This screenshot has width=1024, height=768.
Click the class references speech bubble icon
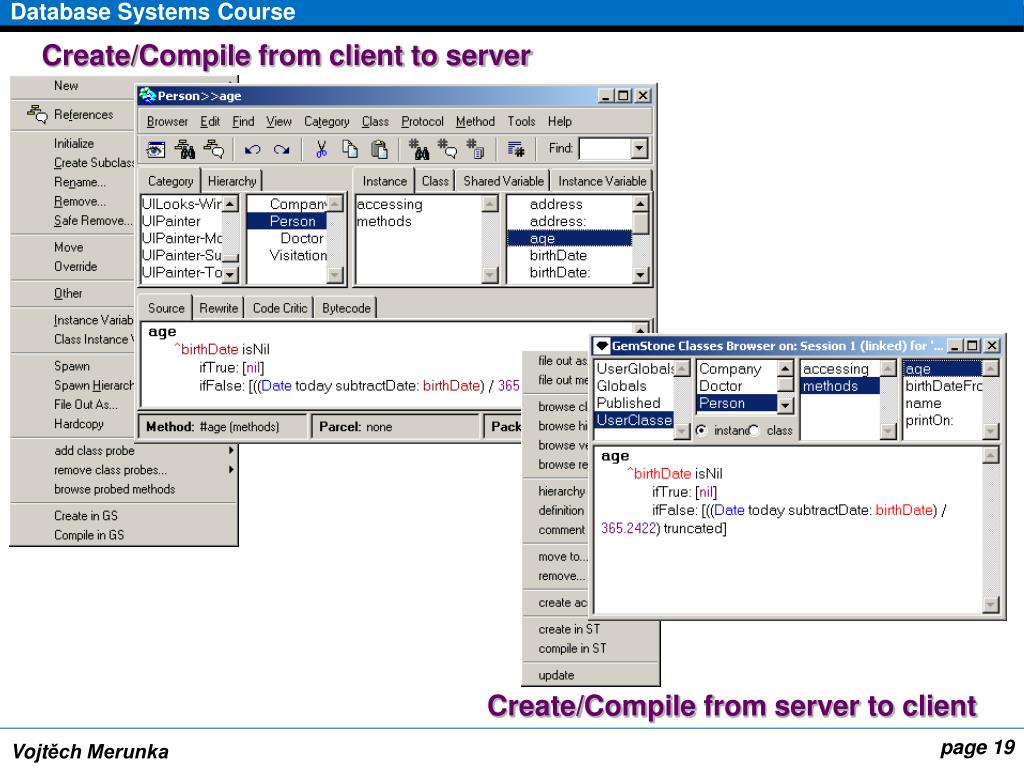pyautogui.click(x=214, y=150)
